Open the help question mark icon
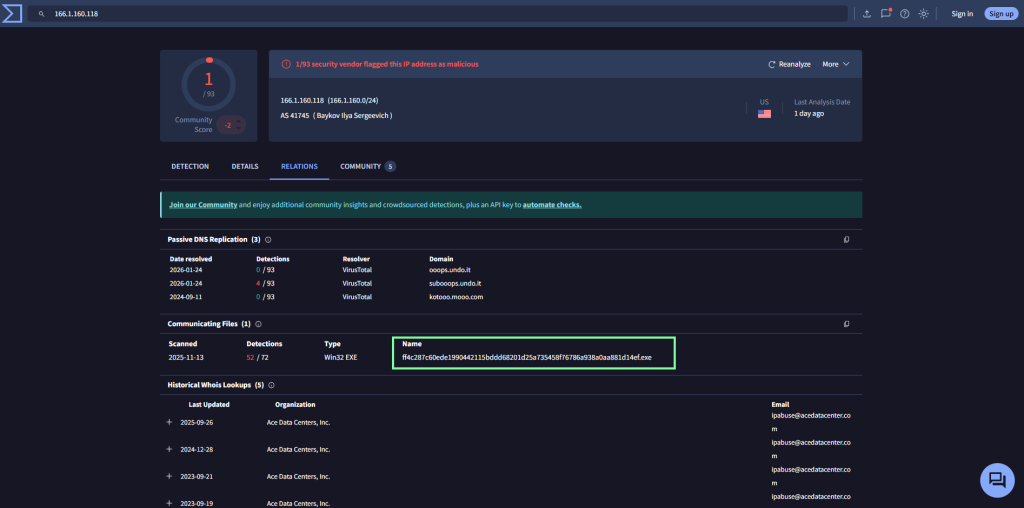Viewport: 1024px width, 508px height. (904, 14)
